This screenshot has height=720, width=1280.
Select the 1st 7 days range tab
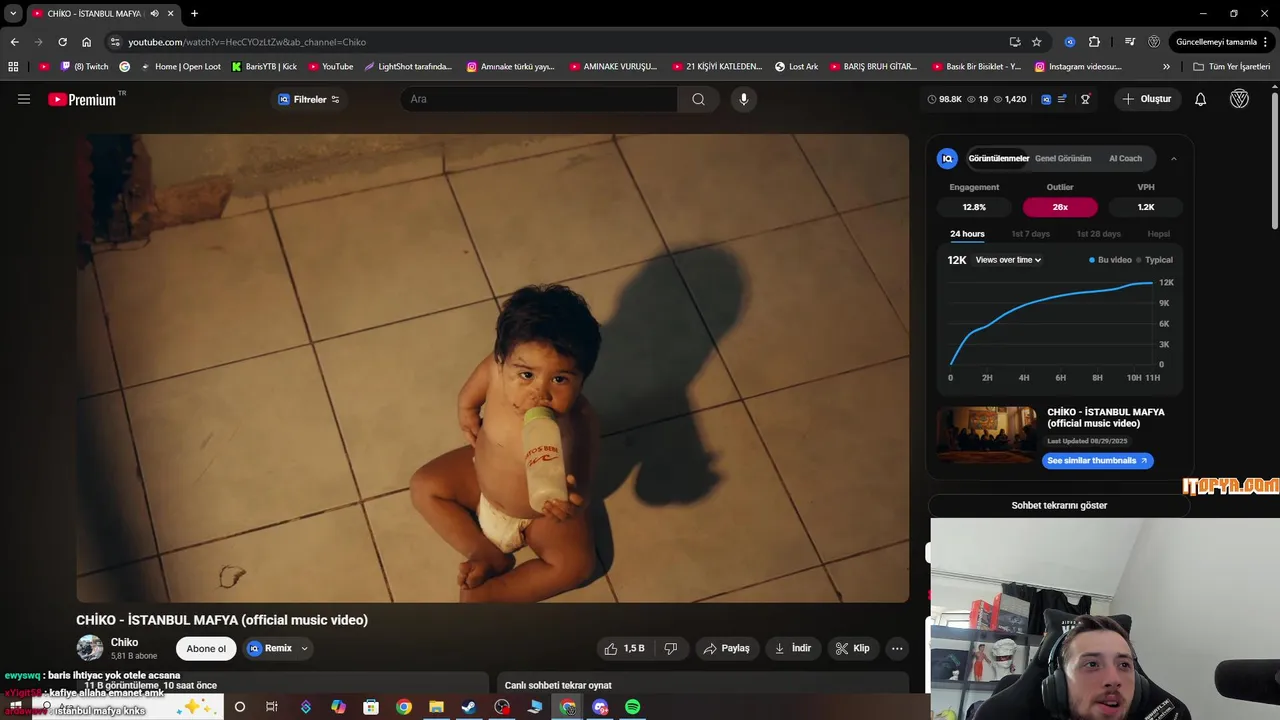(x=1030, y=234)
